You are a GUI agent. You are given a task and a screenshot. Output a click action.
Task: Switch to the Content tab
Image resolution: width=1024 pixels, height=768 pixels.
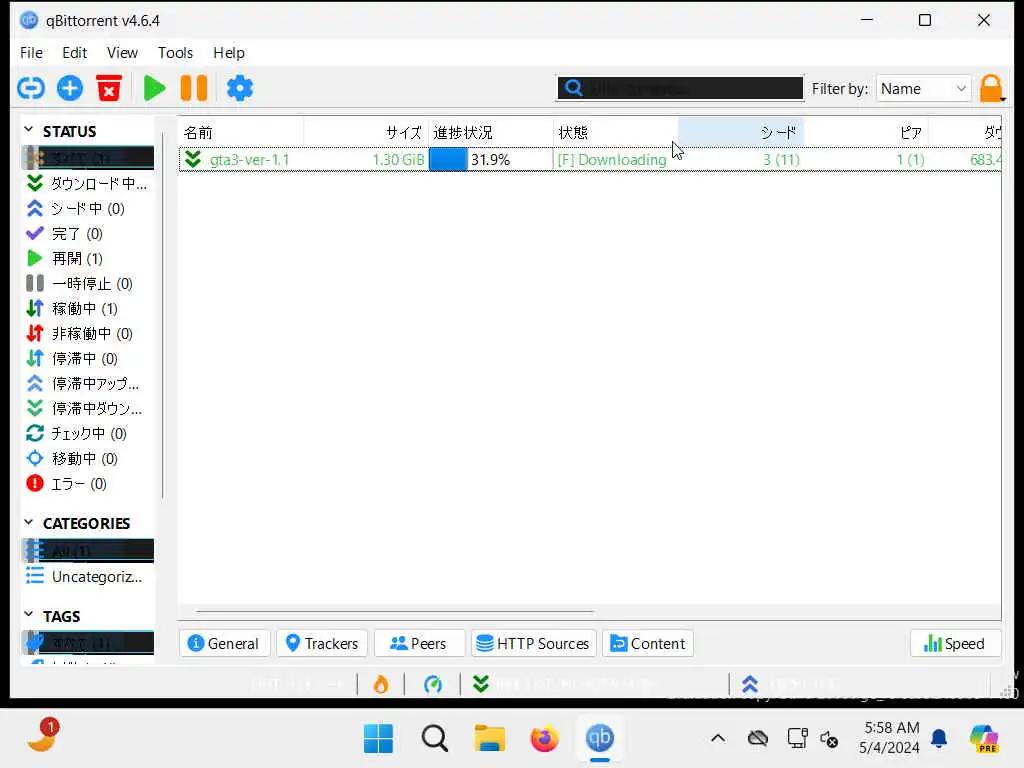647,643
